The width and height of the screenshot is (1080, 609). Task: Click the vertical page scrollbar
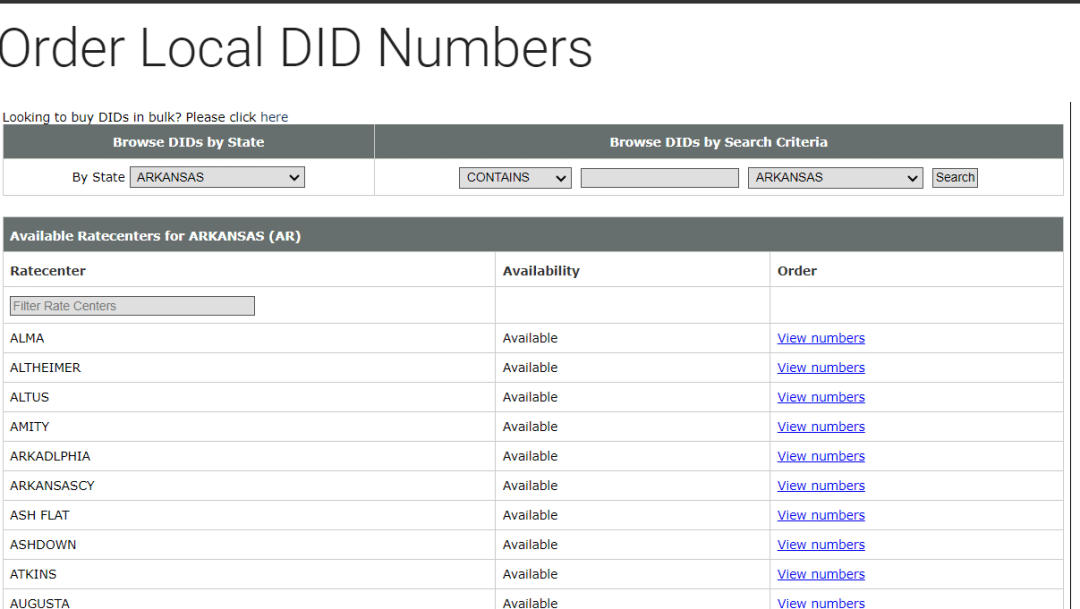click(x=1072, y=300)
